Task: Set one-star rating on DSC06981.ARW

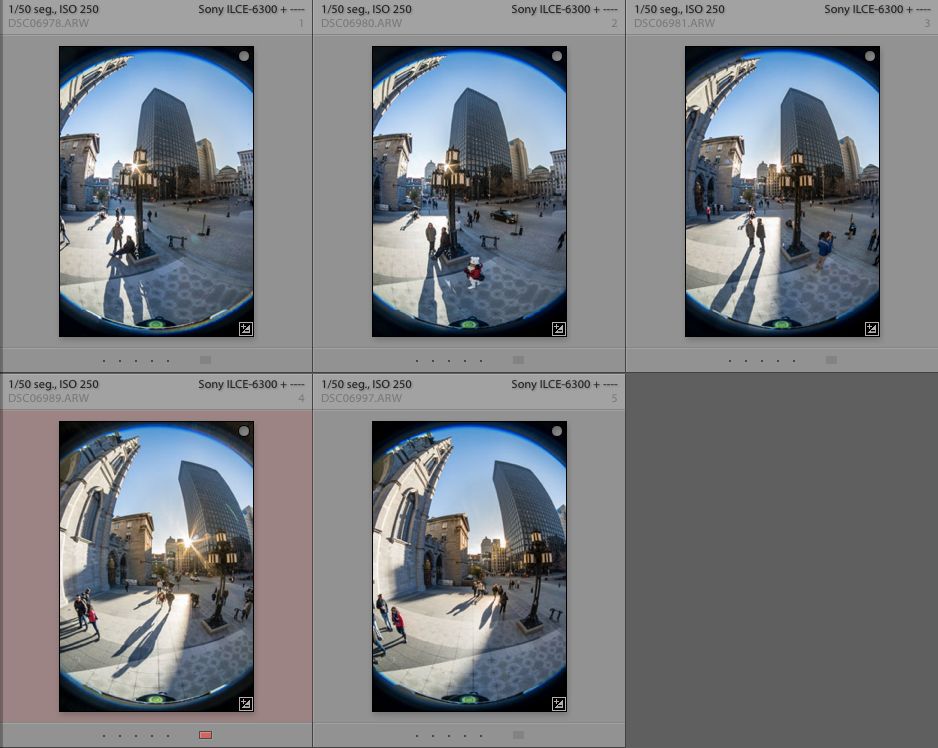Action: pos(730,360)
